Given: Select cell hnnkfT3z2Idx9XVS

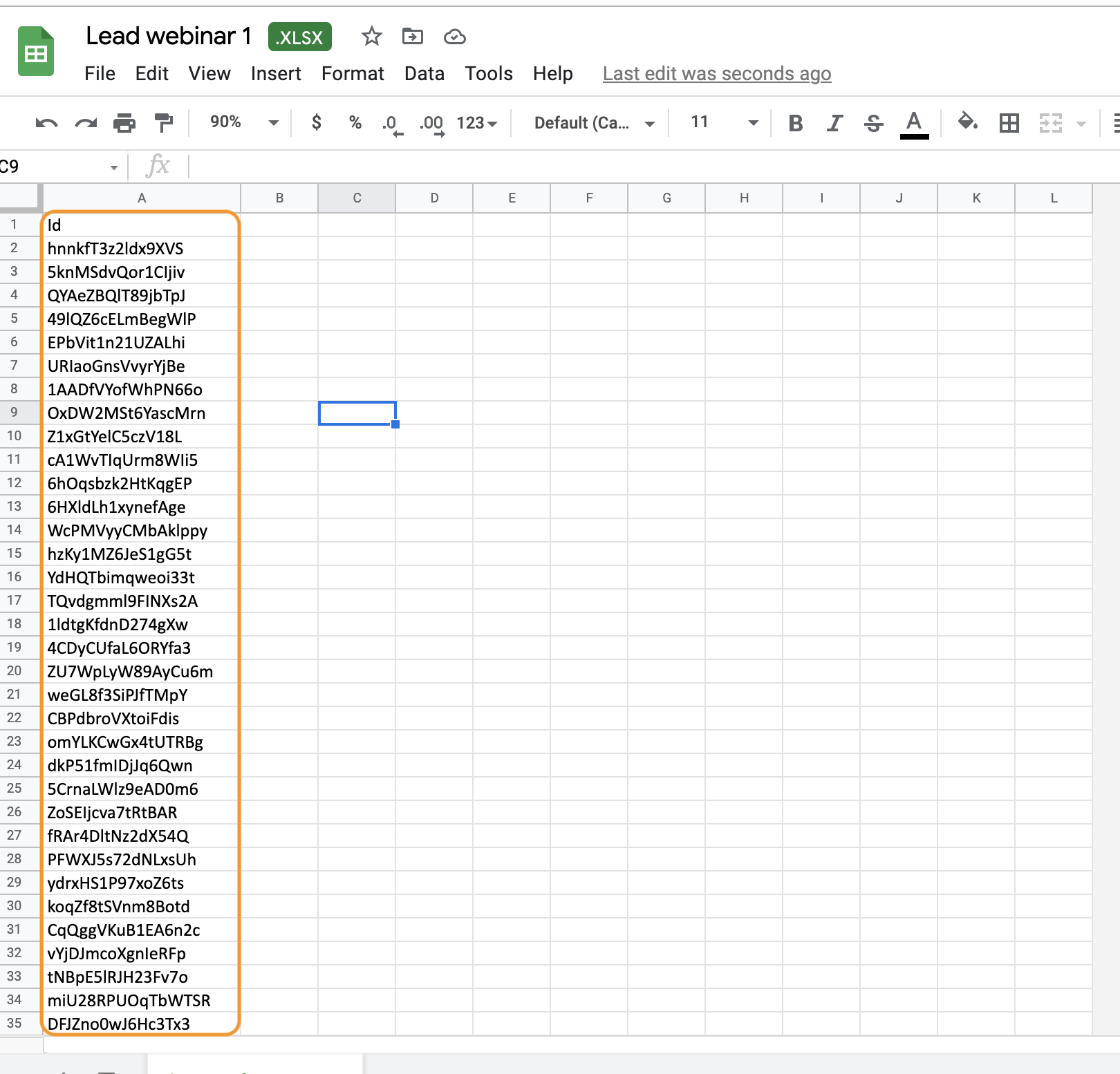Looking at the screenshot, I should click(x=142, y=248).
